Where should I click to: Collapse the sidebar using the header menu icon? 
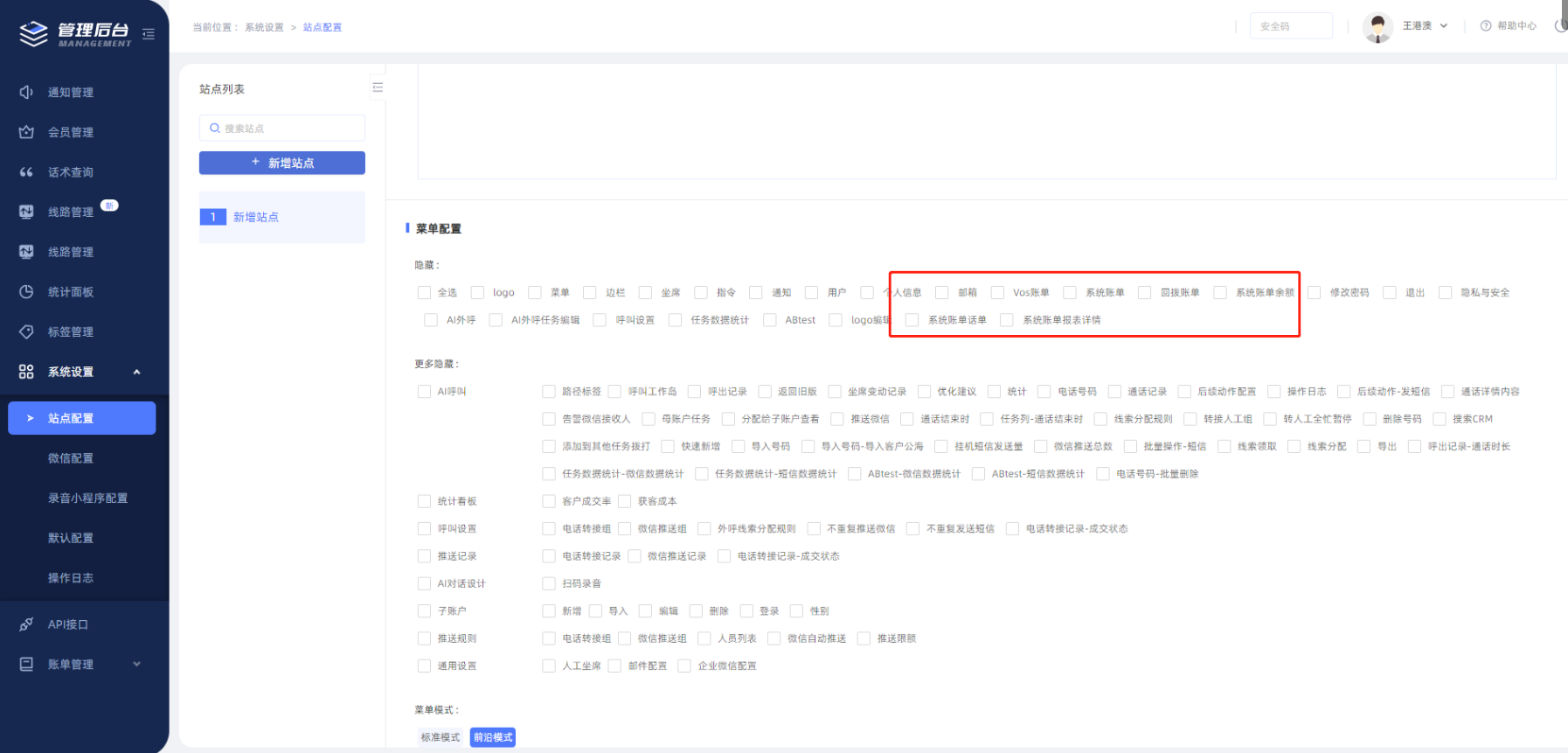pos(149,34)
